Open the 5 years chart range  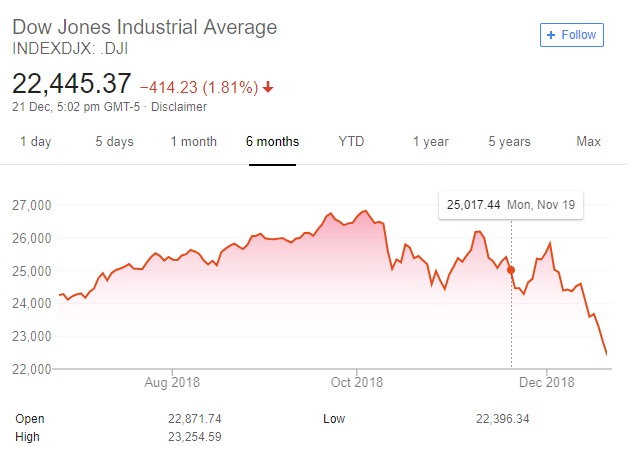coord(509,142)
